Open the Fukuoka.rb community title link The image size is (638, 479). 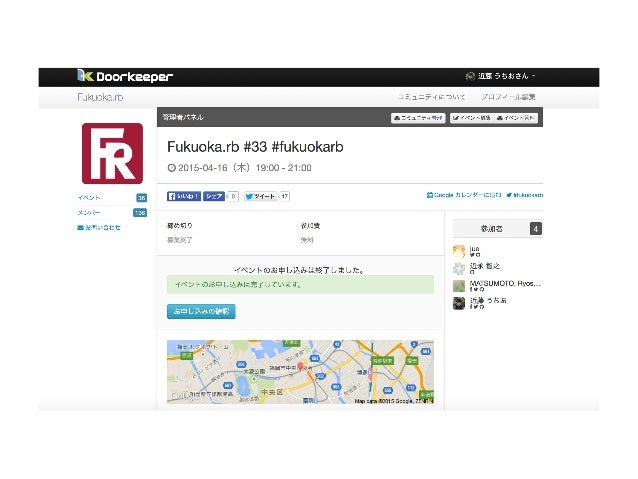pyautogui.click(x=100, y=97)
